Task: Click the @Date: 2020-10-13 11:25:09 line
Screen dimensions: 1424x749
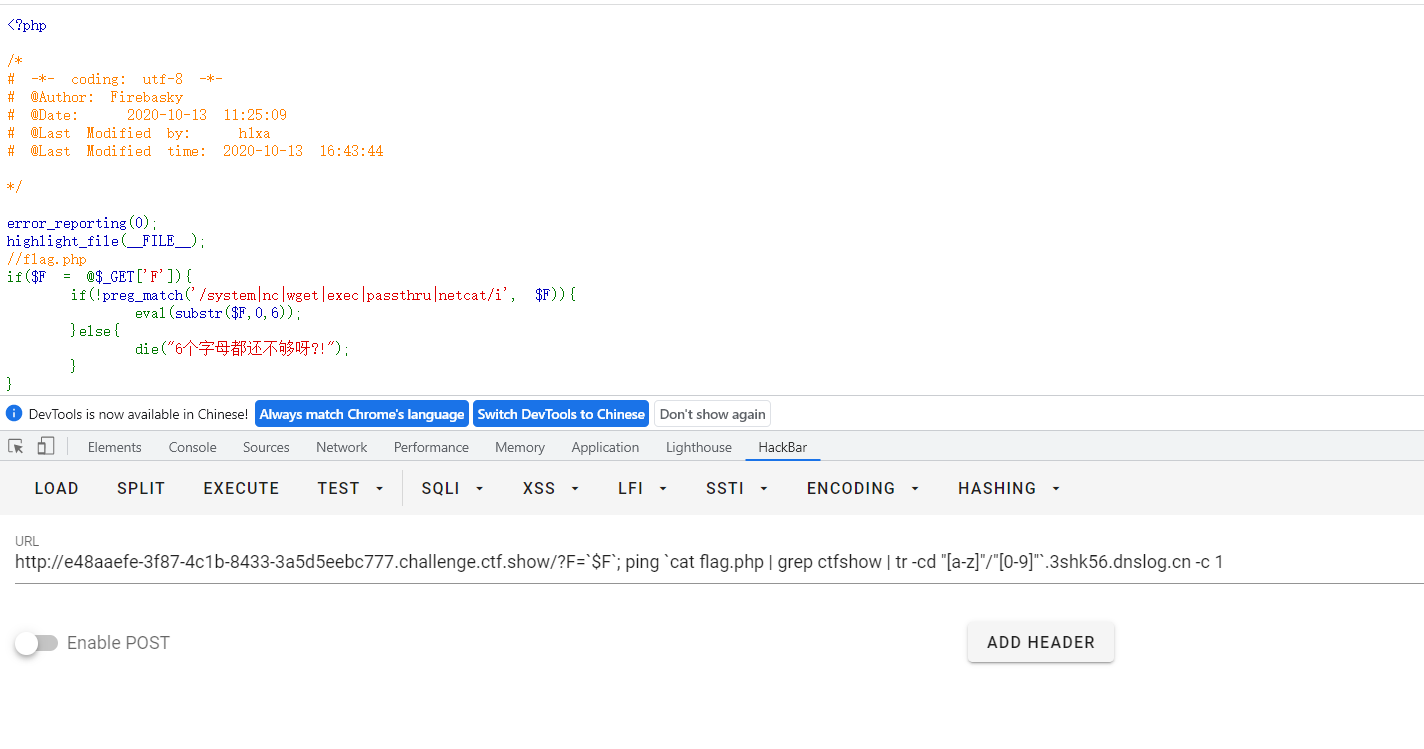Action: [147, 115]
